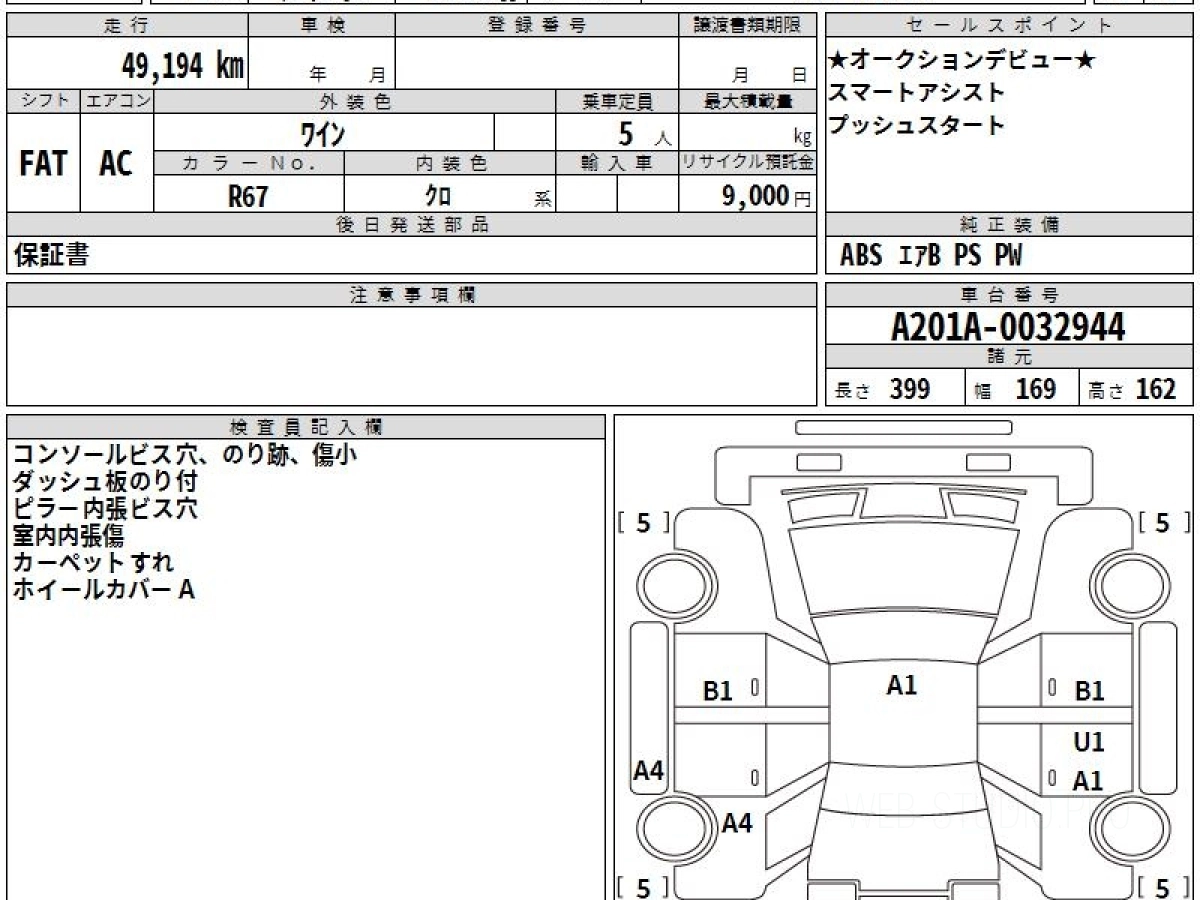Select the プッシュスタート sales point
1200x900 pixels.
click(916, 125)
